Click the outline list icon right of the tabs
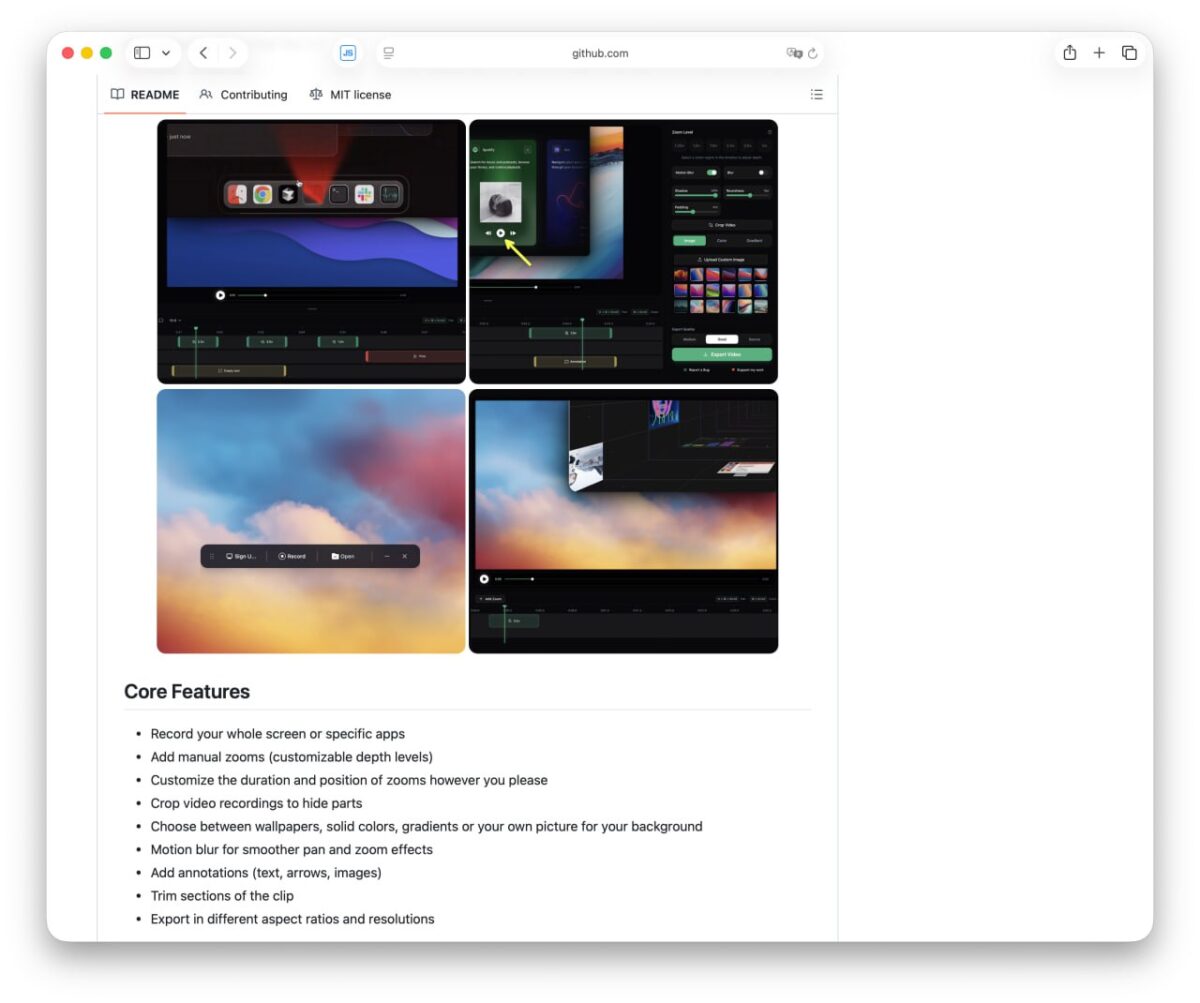1200x1003 pixels. [x=816, y=94]
